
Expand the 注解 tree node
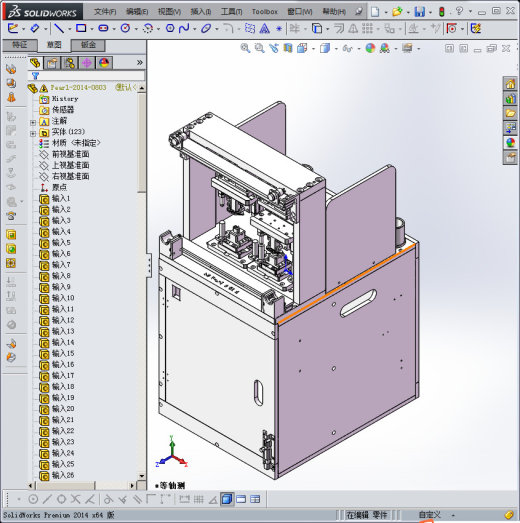[33, 122]
